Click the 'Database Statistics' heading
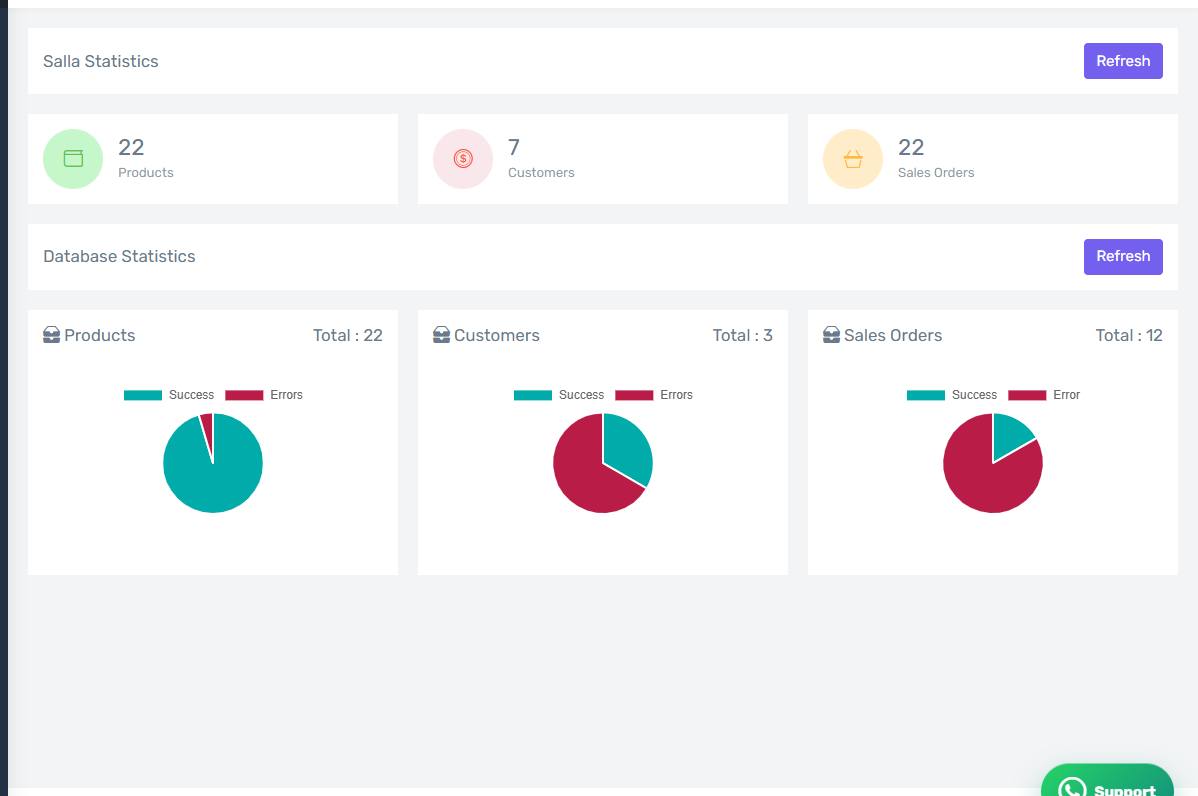 (119, 257)
